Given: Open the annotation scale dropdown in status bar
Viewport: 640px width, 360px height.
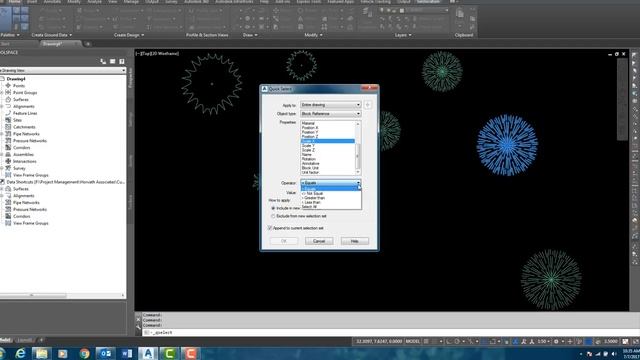Looking at the screenshot, I should [x=543, y=341].
